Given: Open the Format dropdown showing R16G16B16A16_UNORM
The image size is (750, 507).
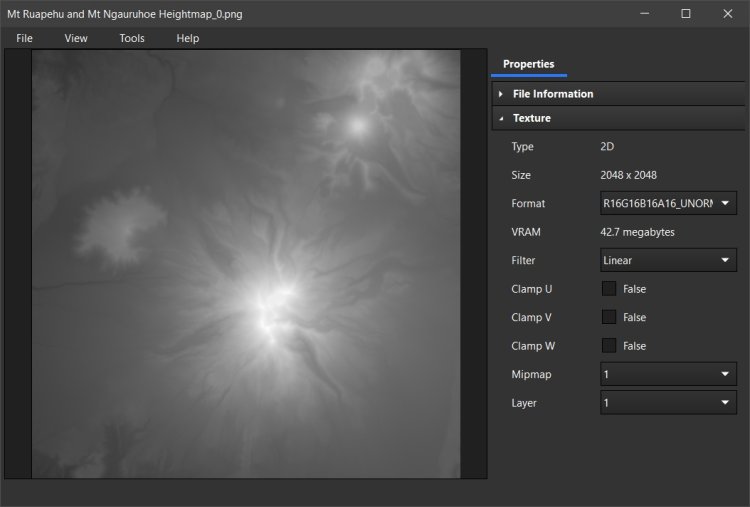Looking at the screenshot, I should [668, 204].
